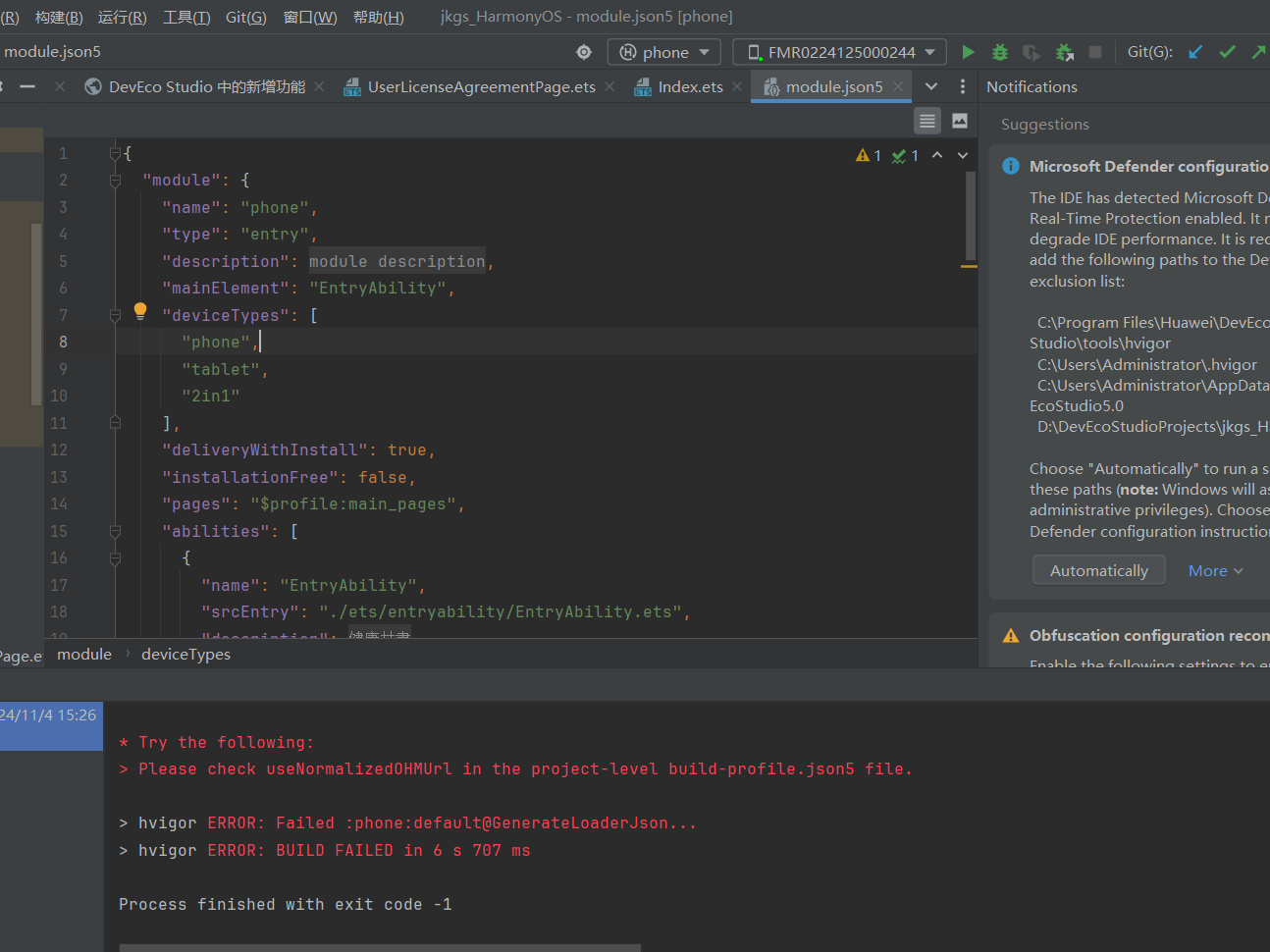1270x952 pixels.
Task: Click the editor vertical scrollbar thumb
Action: [x=970, y=216]
